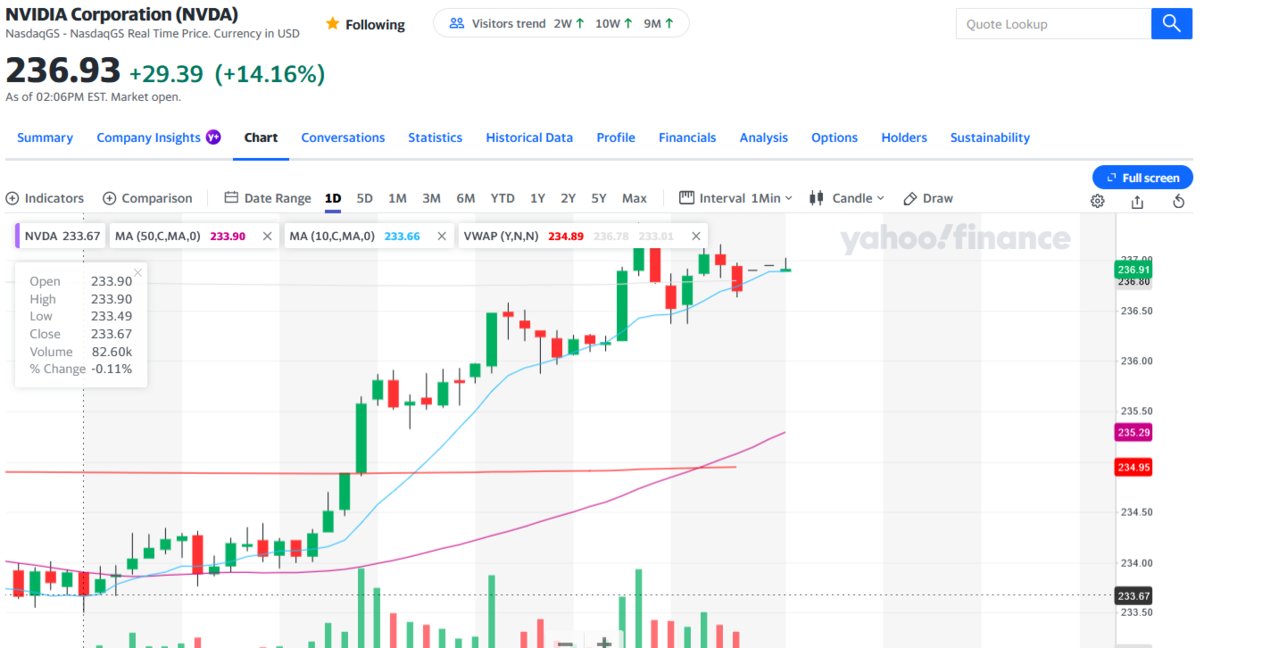The height and width of the screenshot is (648, 1279).
Task: Click the NVDA 233.67 series label
Action: coord(62,236)
